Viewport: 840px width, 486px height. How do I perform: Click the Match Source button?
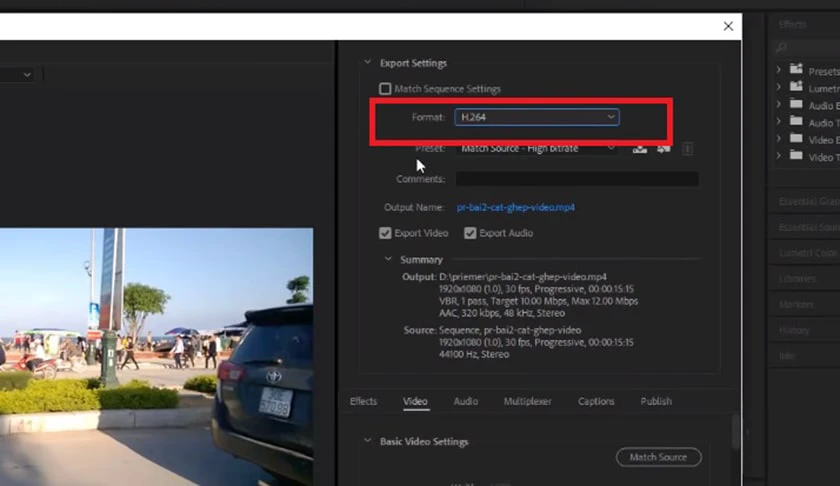pyautogui.click(x=658, y=457)
